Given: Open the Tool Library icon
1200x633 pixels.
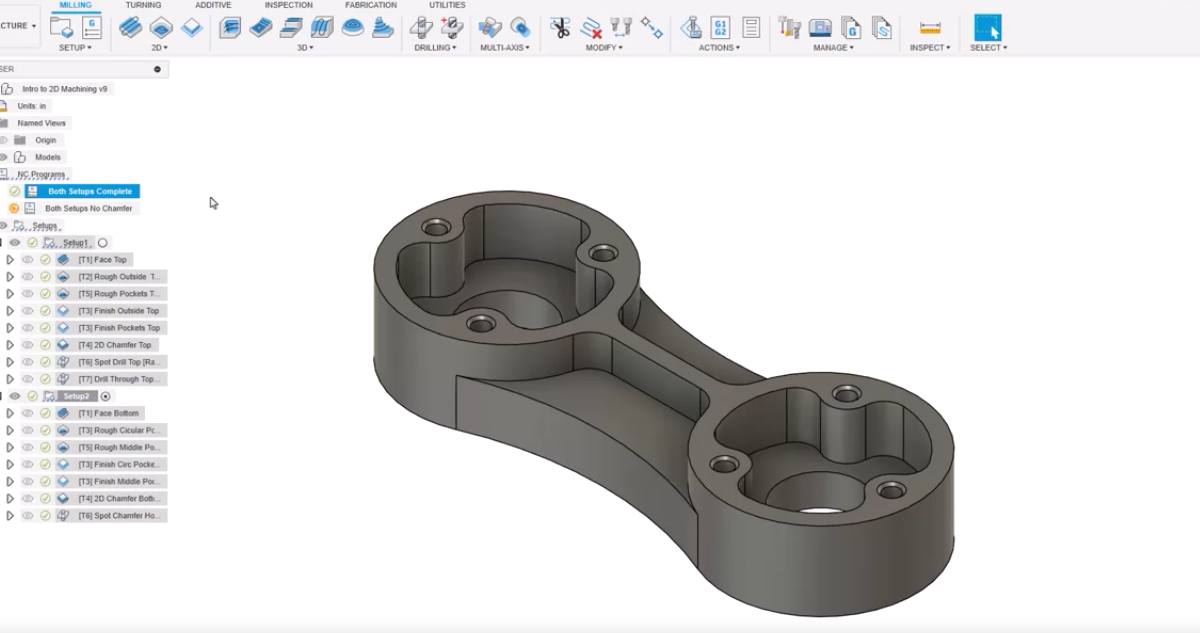Looking at the screenshot, I should tap(789, 28).
